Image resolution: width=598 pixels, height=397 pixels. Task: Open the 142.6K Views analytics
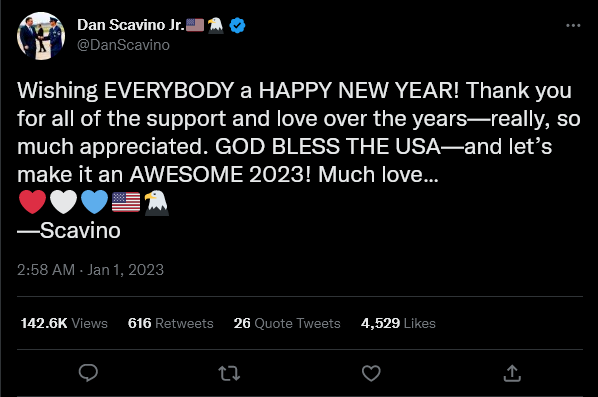(64, 323)
